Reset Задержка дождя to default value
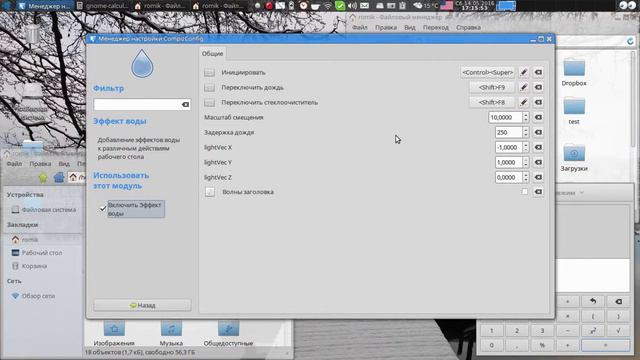640x360 pixels. click(538, 132)
